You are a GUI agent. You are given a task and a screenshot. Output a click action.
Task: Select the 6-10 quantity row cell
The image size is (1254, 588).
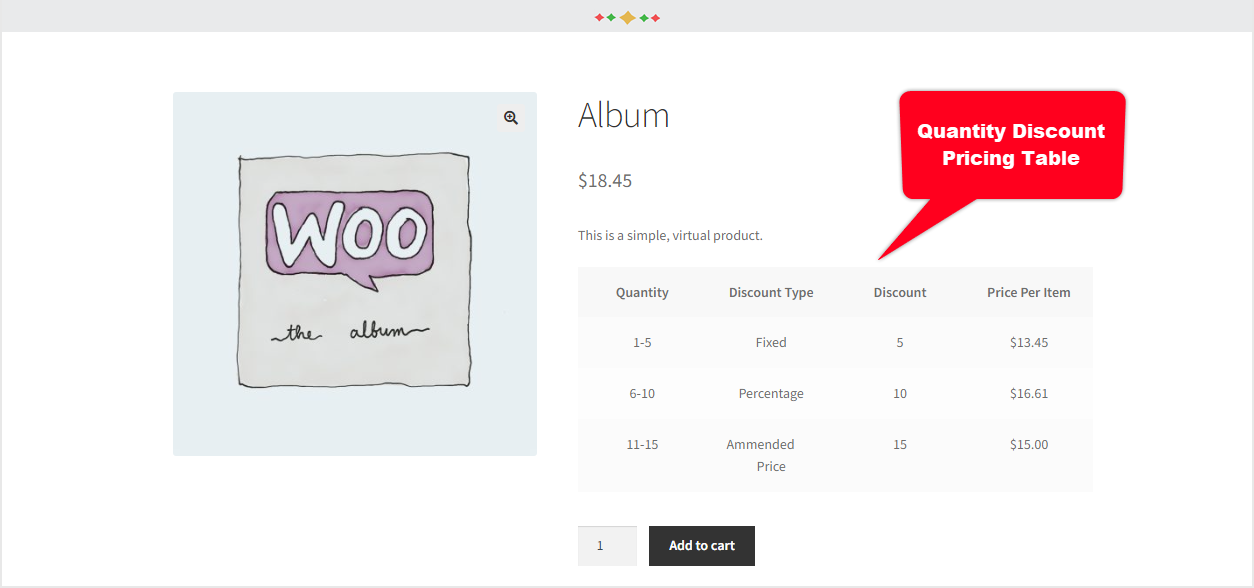642,394
